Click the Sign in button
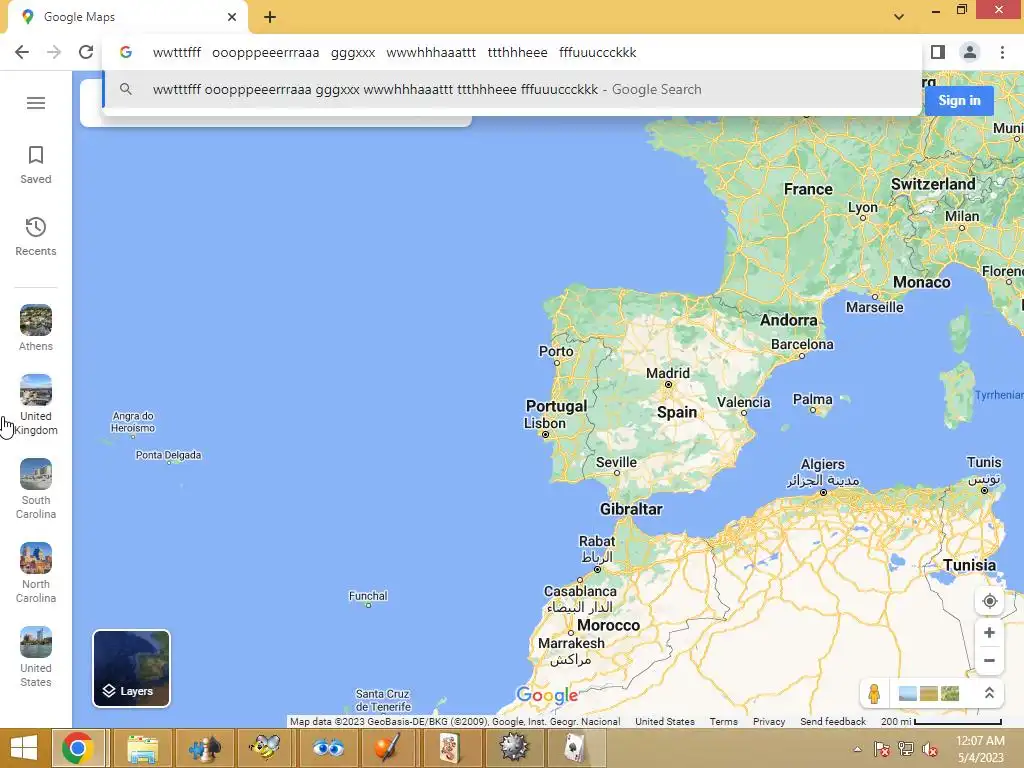Viewport: 1024px width, 768px height. [x=959, y=101]
